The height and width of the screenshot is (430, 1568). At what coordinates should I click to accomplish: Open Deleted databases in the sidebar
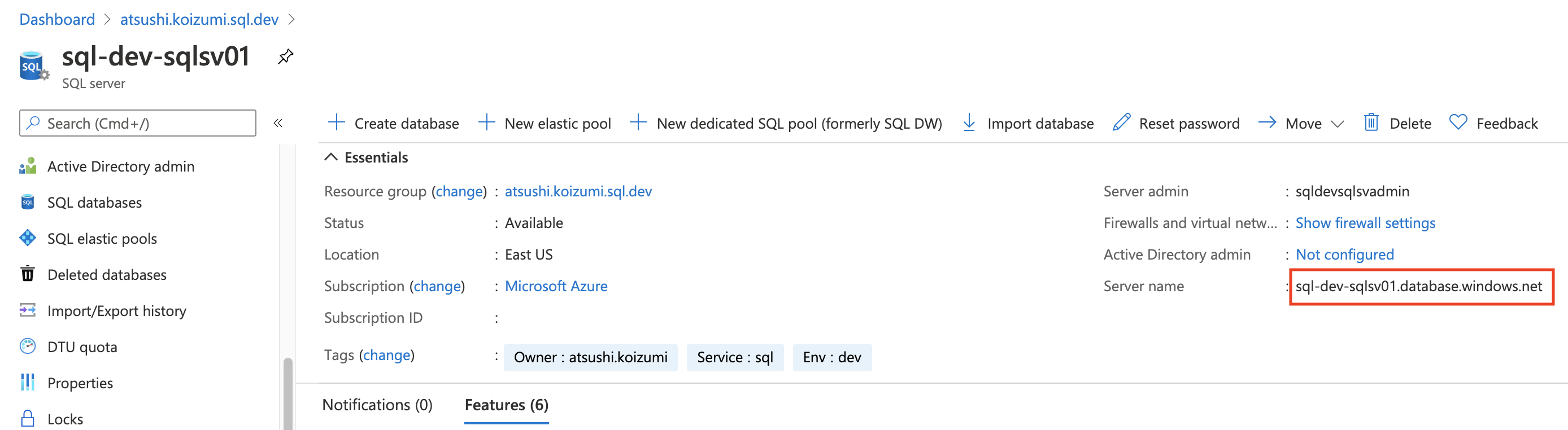pyautogui.click(x=107, y=275)
